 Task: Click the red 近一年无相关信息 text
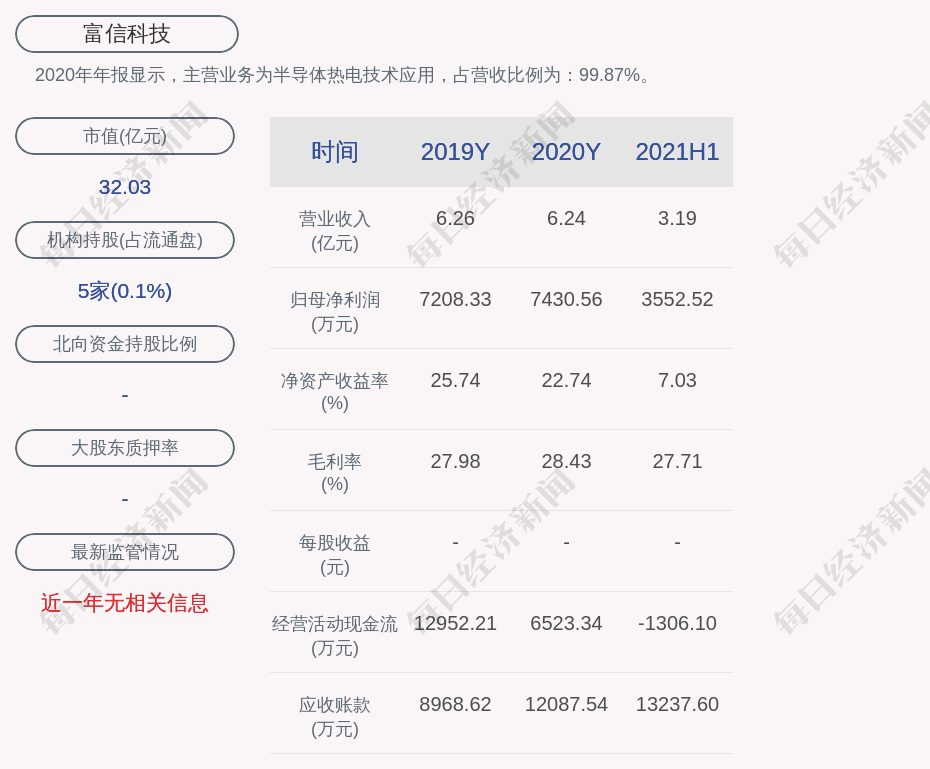click(125, 603)
